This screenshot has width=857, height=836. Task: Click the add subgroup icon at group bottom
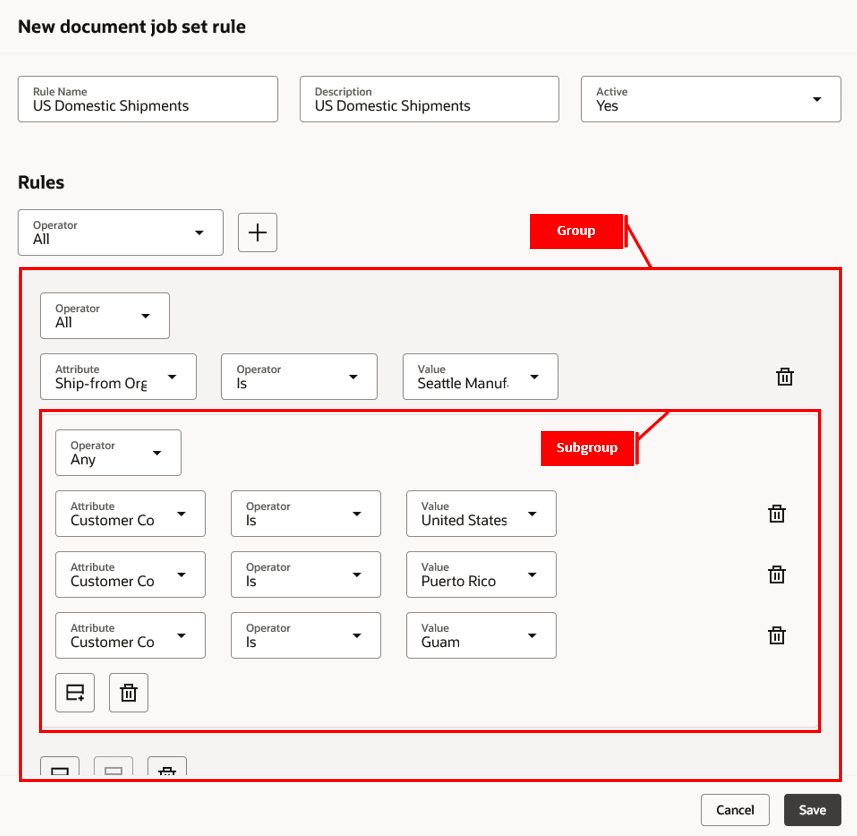coord(113,768)
